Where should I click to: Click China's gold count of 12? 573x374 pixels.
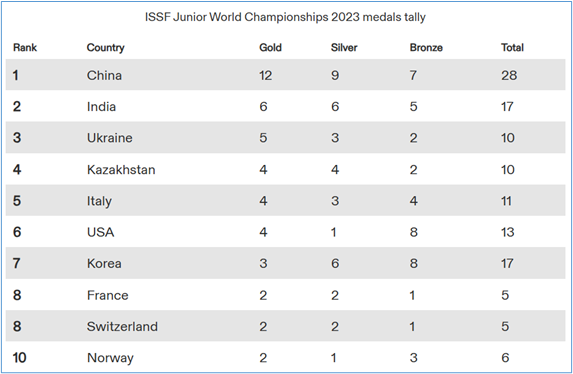tap(266, 75)
